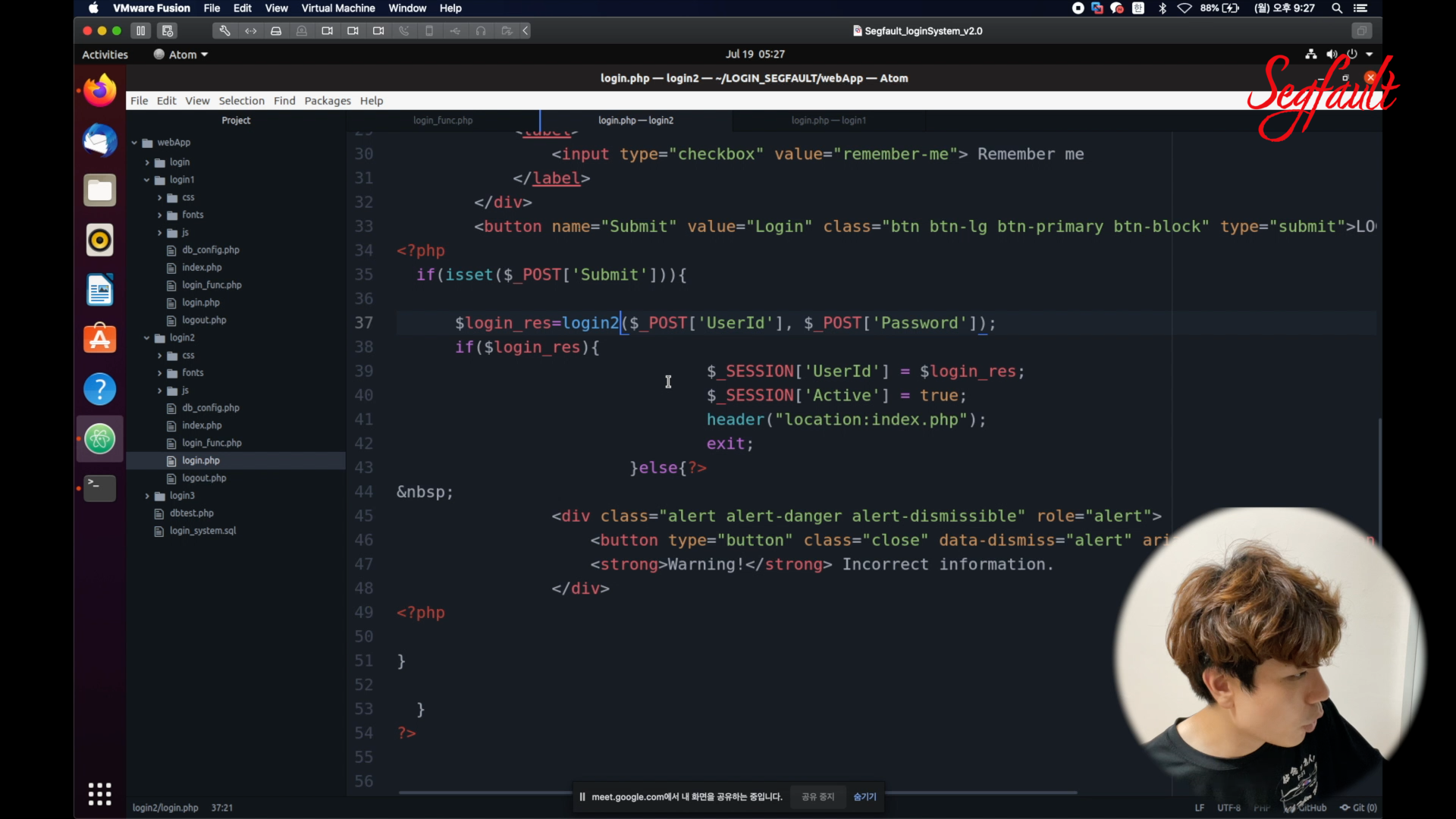Open the Terminal from the dock
This screenshot has height=819, width=1456.
pyautogui.click(x=99, y=488)
